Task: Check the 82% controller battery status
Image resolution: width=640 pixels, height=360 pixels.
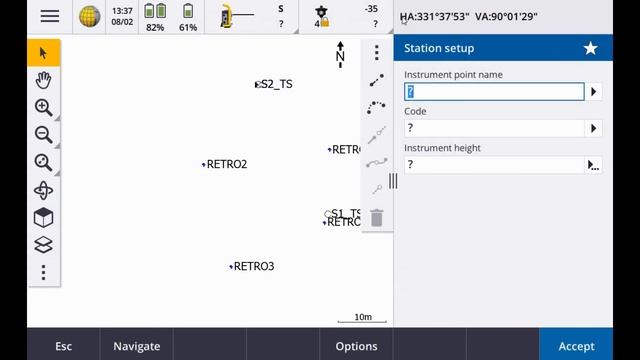Action: click(x=155, y=17)
